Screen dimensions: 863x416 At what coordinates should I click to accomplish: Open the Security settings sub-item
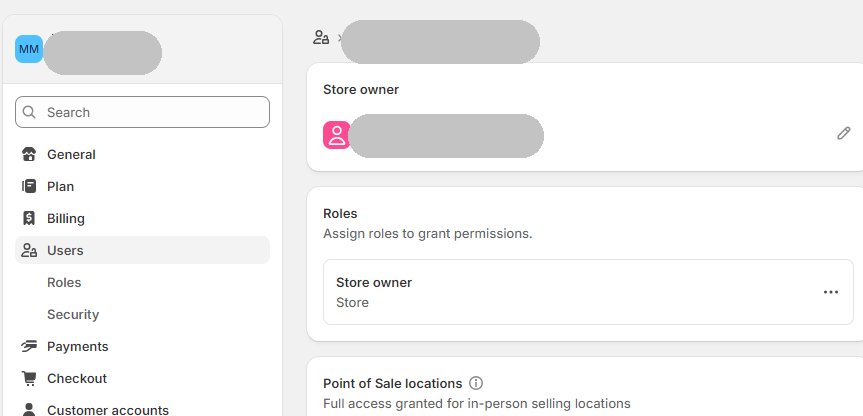point(73,315)
